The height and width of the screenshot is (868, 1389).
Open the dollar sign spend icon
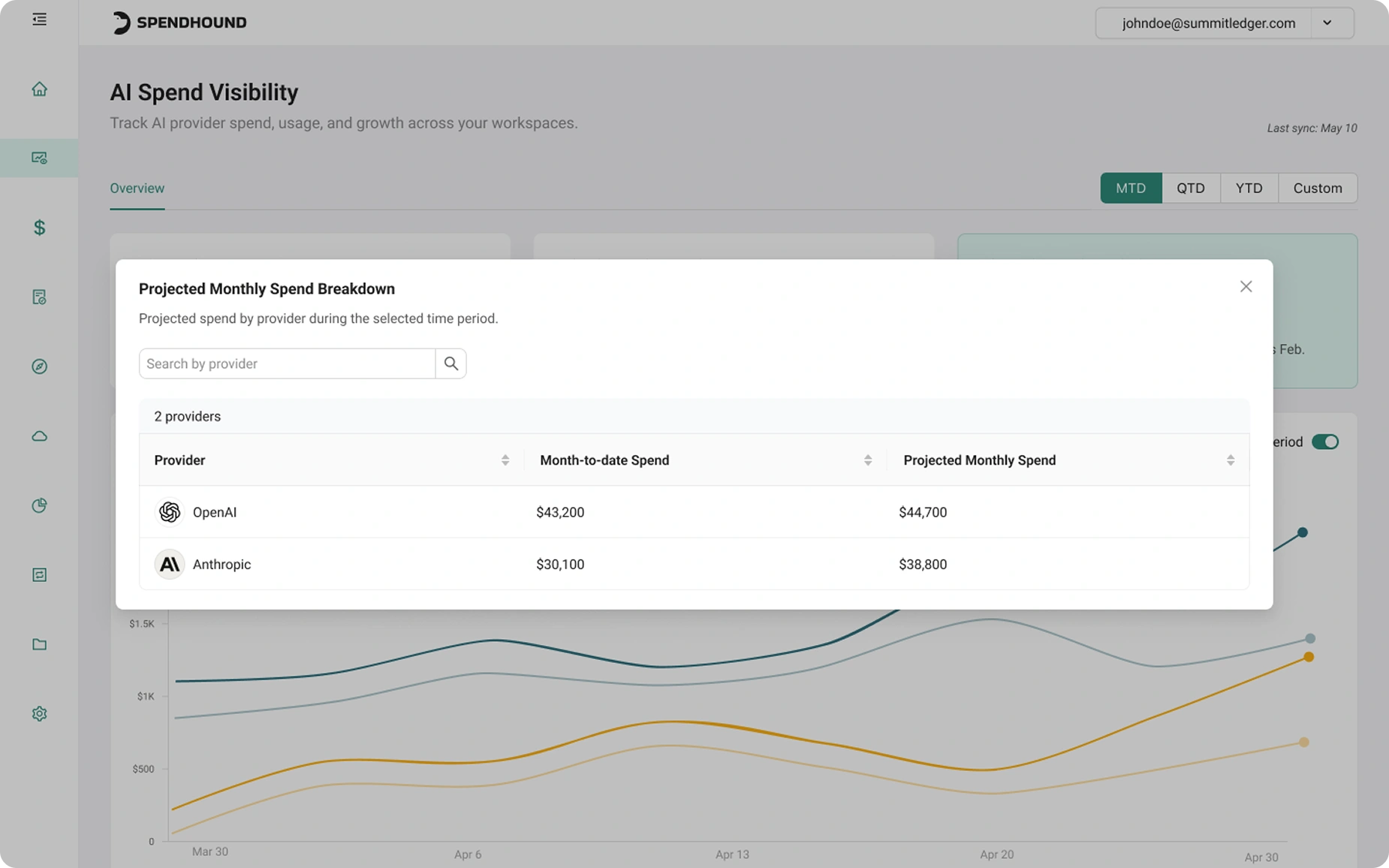(39, 228)
